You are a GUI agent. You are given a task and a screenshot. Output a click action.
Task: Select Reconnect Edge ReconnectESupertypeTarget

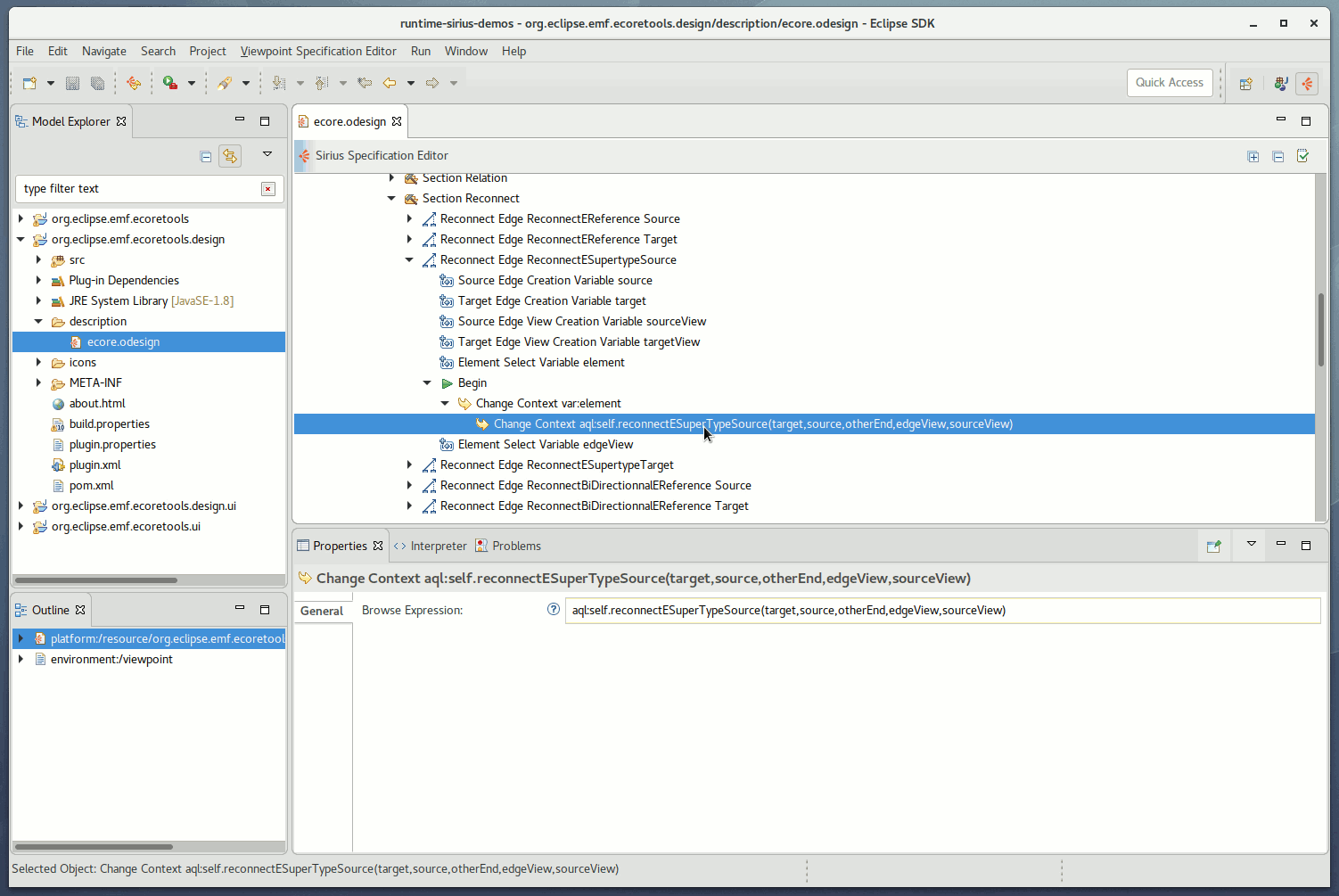pyautogui.click(x=557, y=464)
